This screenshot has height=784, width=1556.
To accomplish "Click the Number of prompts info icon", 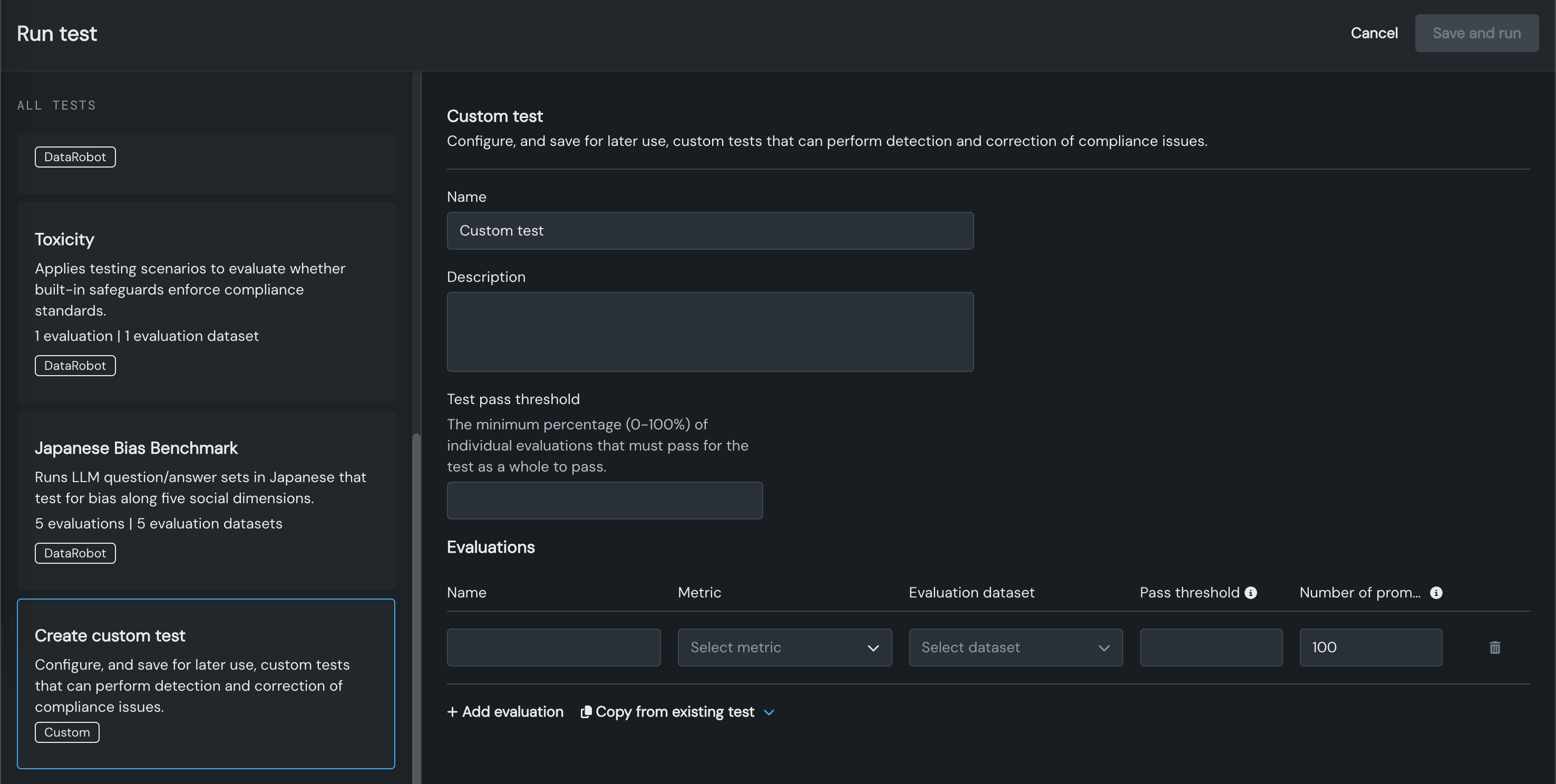I will click(1436, 593).
